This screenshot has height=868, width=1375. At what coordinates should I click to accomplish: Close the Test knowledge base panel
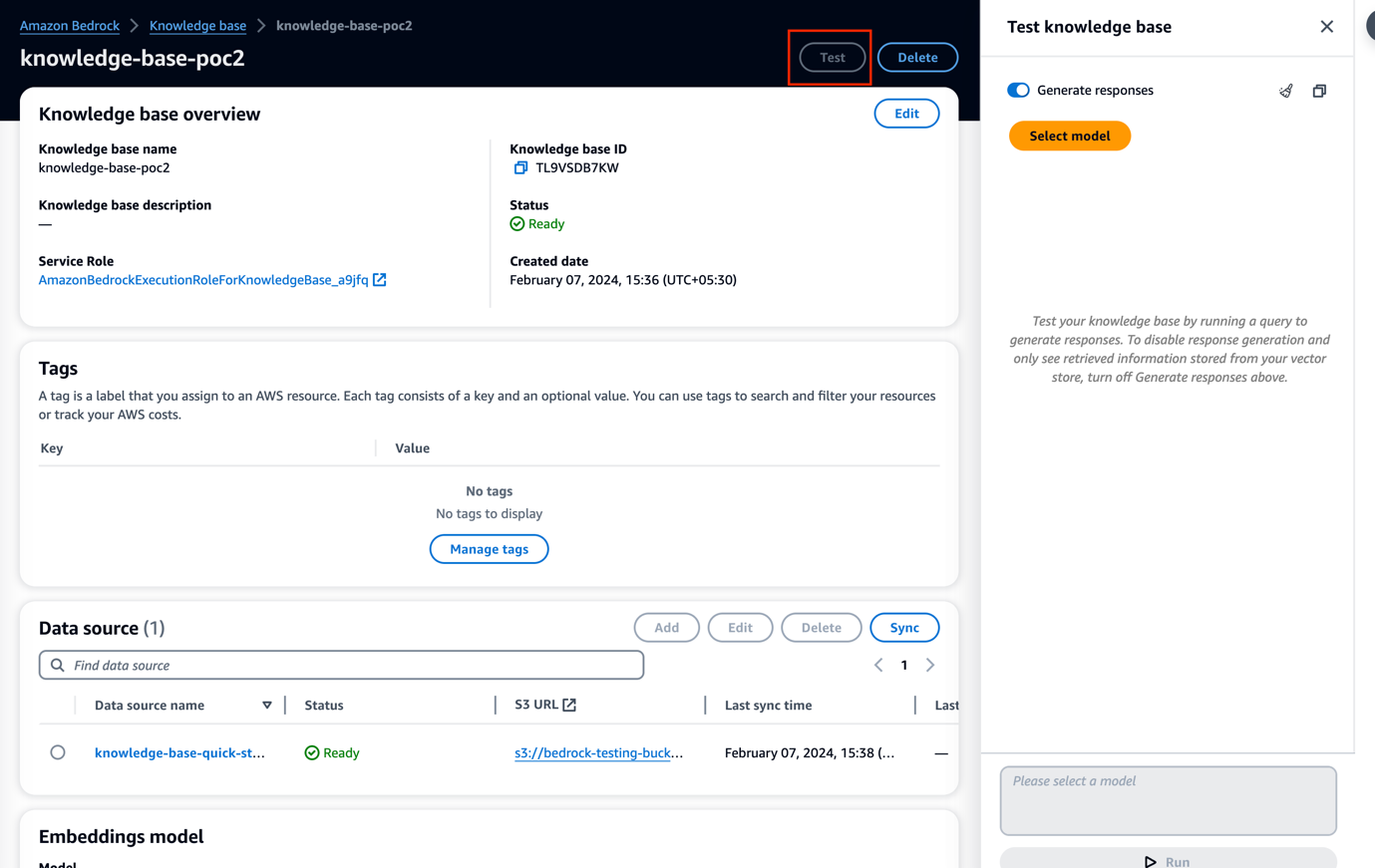(1326, 27)
